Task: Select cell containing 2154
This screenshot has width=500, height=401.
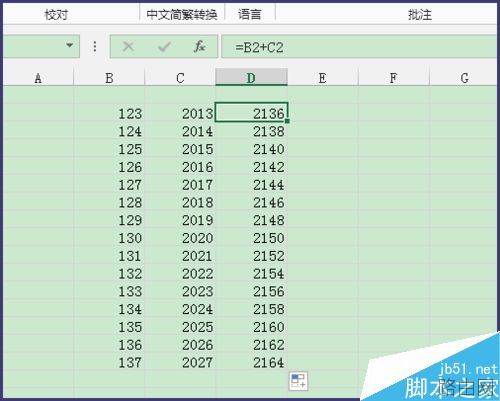Action: 251,273
